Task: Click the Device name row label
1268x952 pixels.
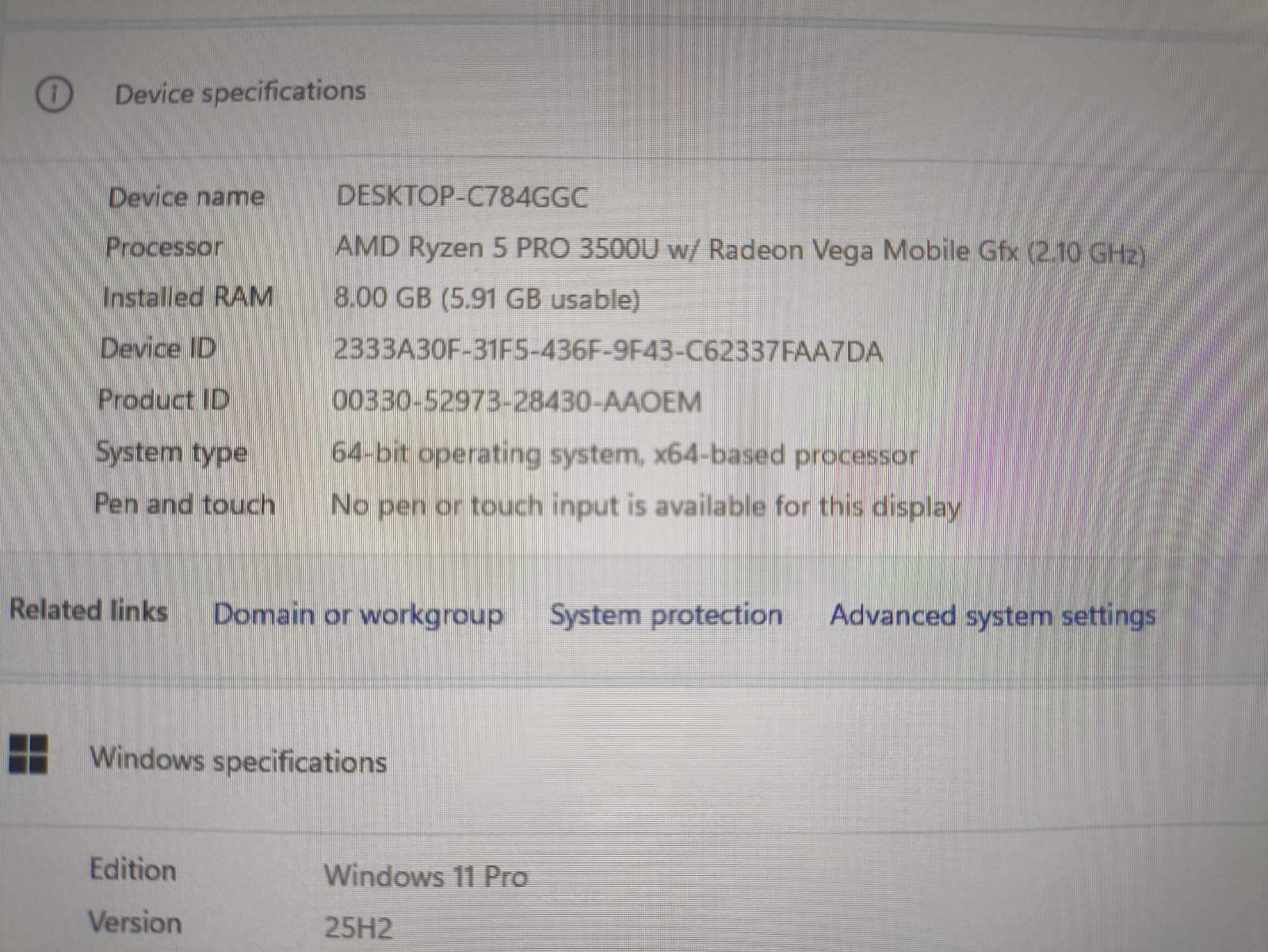Action: click(188, 197)
